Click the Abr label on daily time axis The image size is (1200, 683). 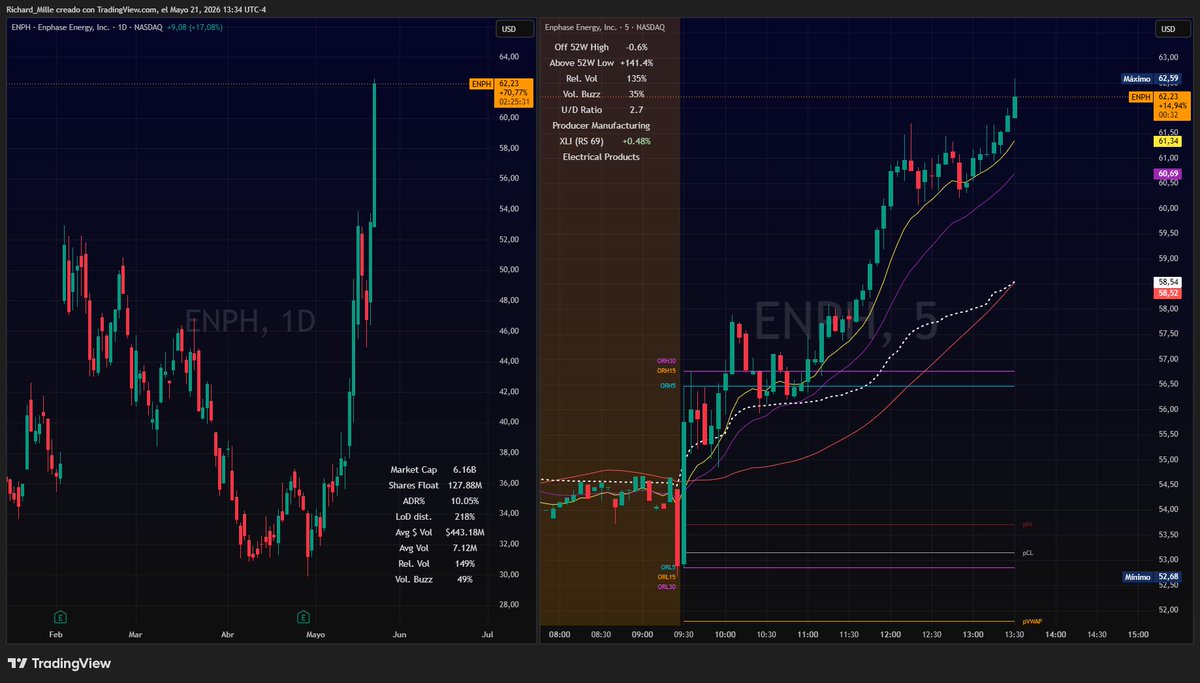point(227,635)
